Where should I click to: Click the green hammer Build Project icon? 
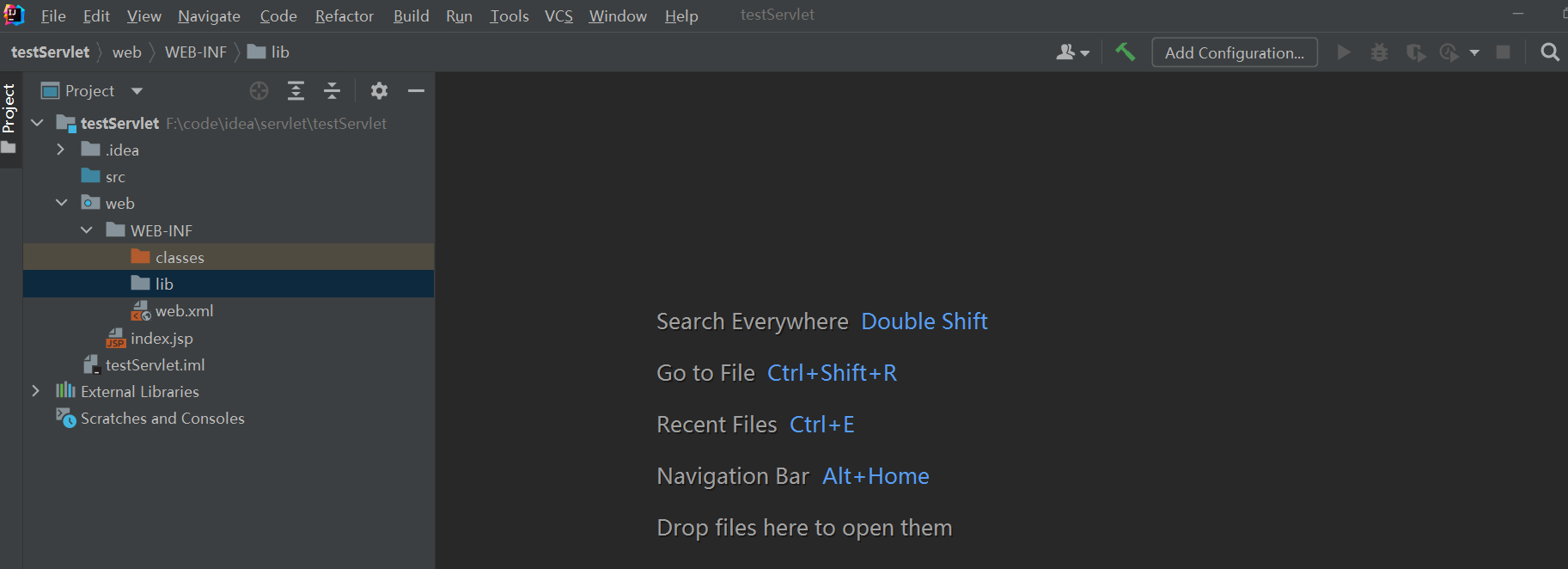1125,52
